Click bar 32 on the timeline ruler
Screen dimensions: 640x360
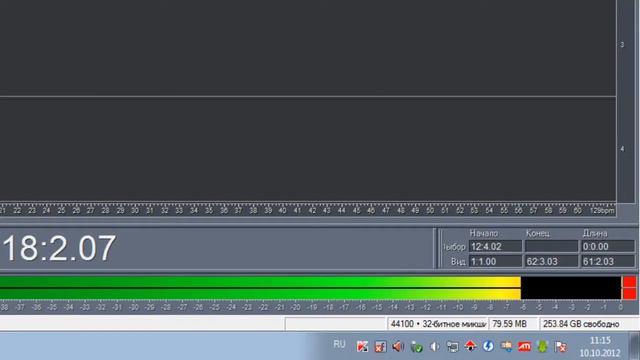click(x=164, y=211)
